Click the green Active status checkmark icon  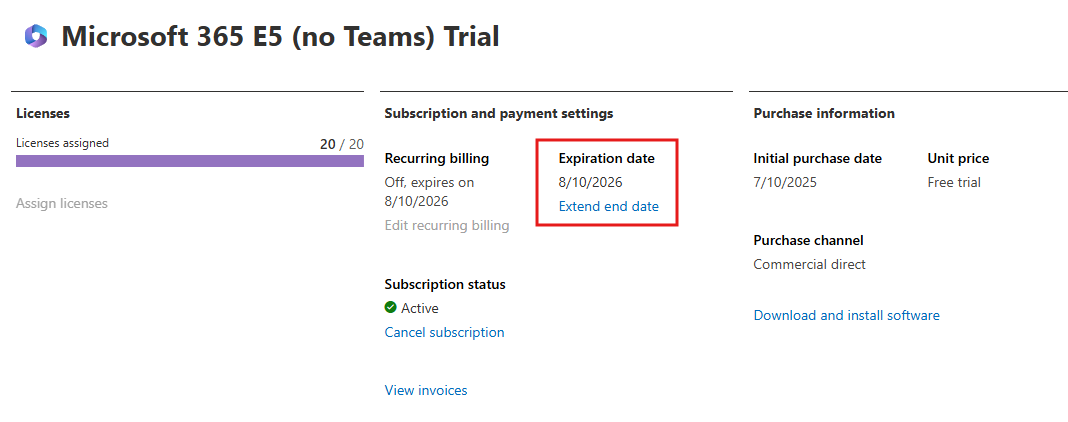pos(391,308)
